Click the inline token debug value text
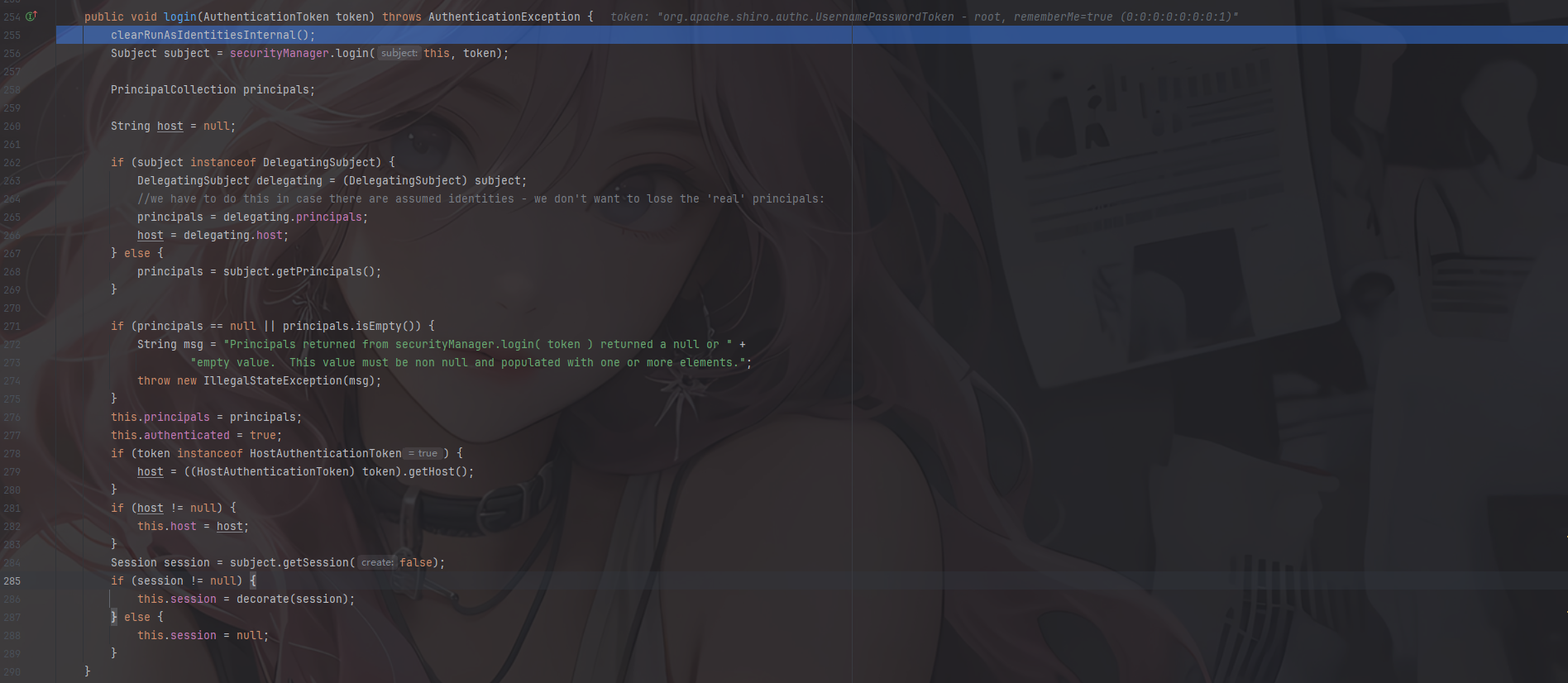The width and height of the screenshot is (1568, 683). point(923,17)
